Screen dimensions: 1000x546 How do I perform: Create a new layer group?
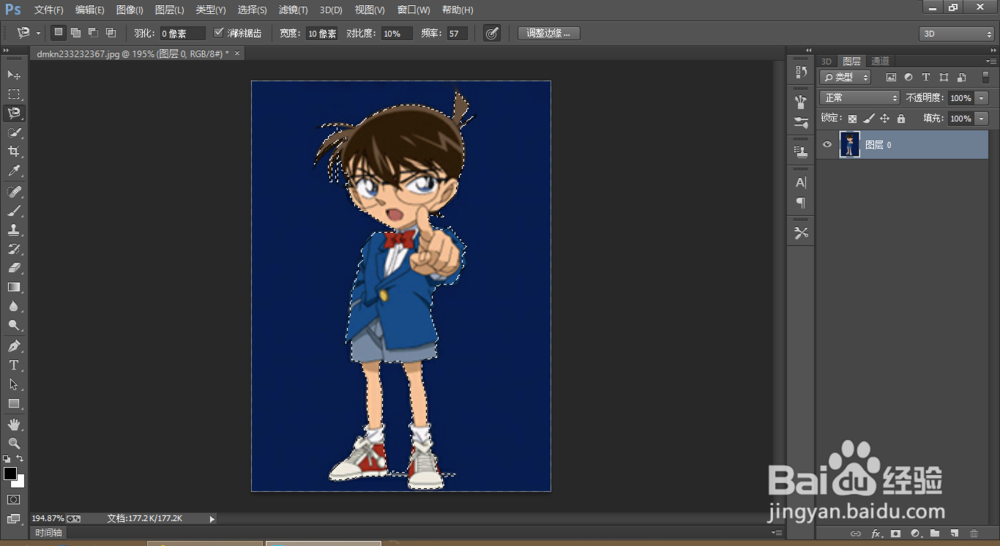pos(934,533)
